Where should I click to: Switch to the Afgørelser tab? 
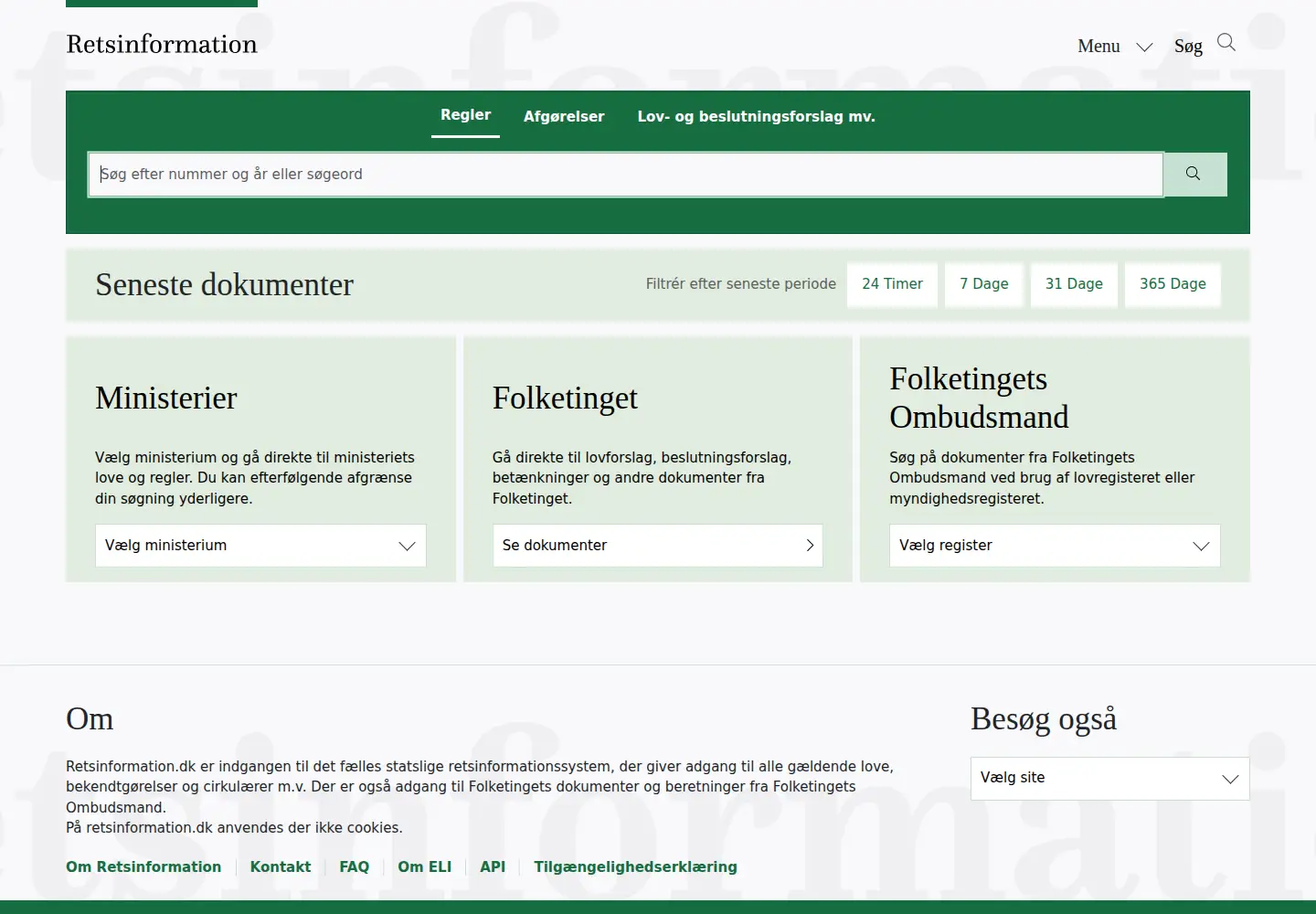click(564, 117)
